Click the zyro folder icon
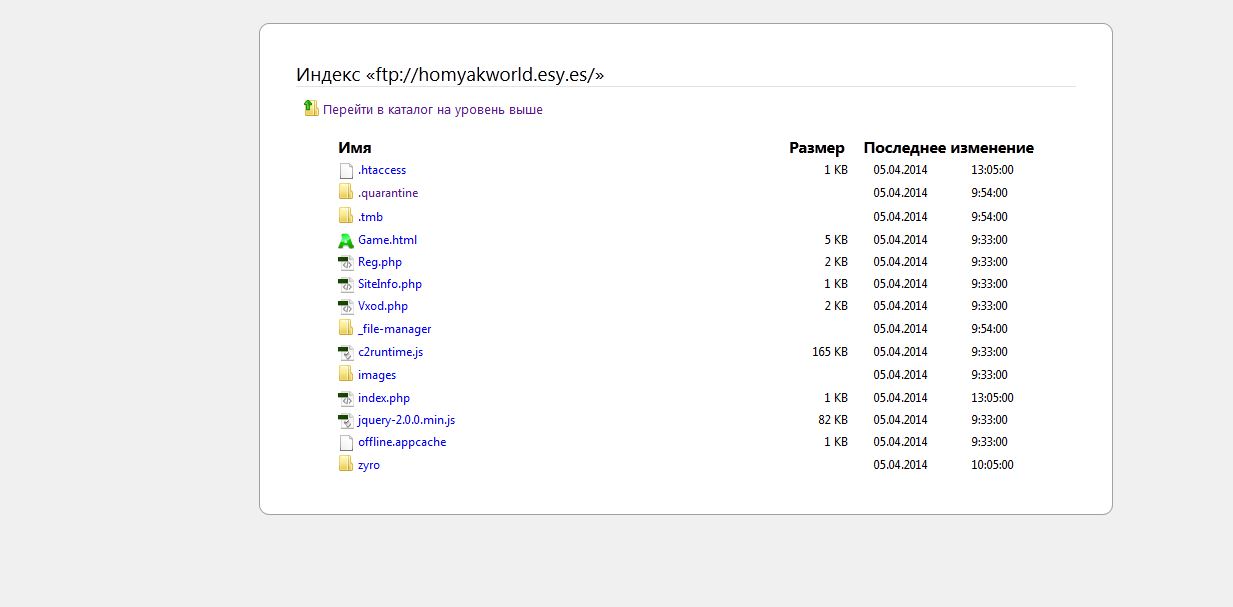Image resolution: width=1233 pixels, height=607 pixels. [x=346, y=464]
